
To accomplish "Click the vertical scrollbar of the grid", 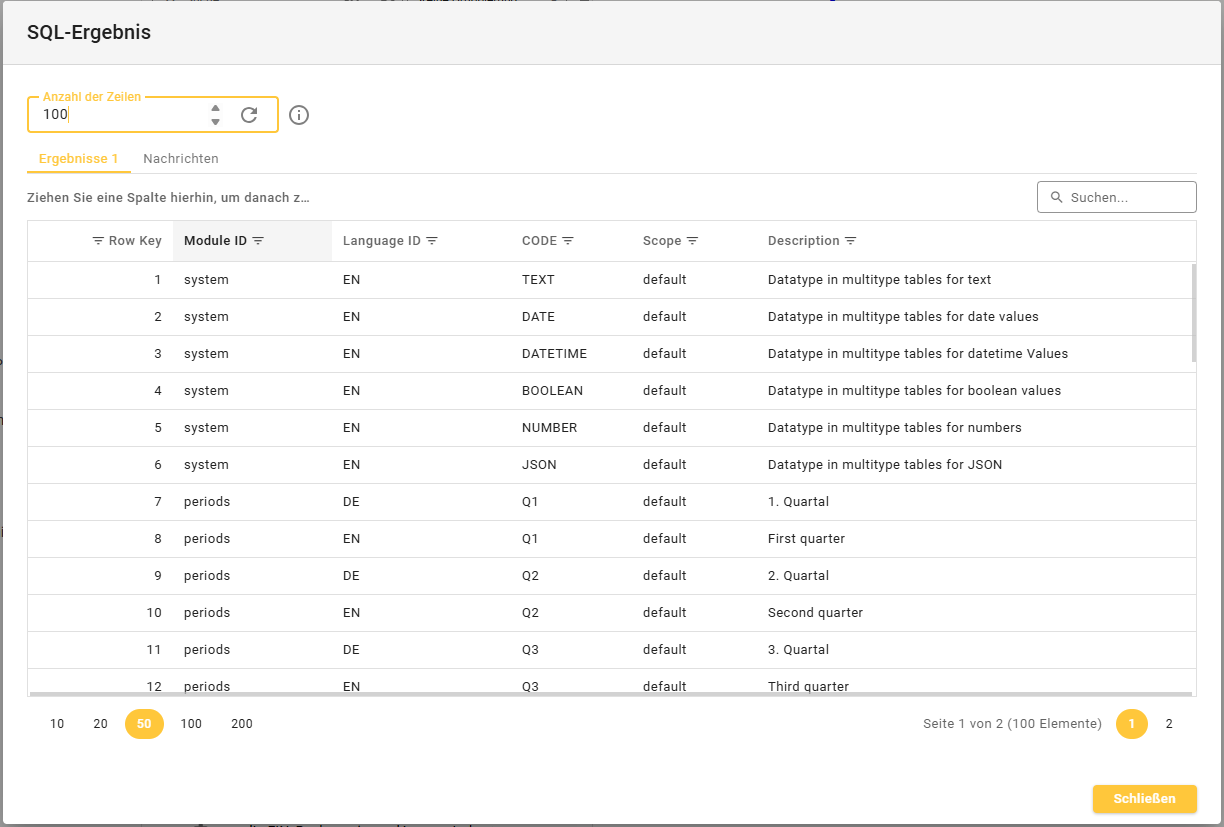I will point(1193,312).
